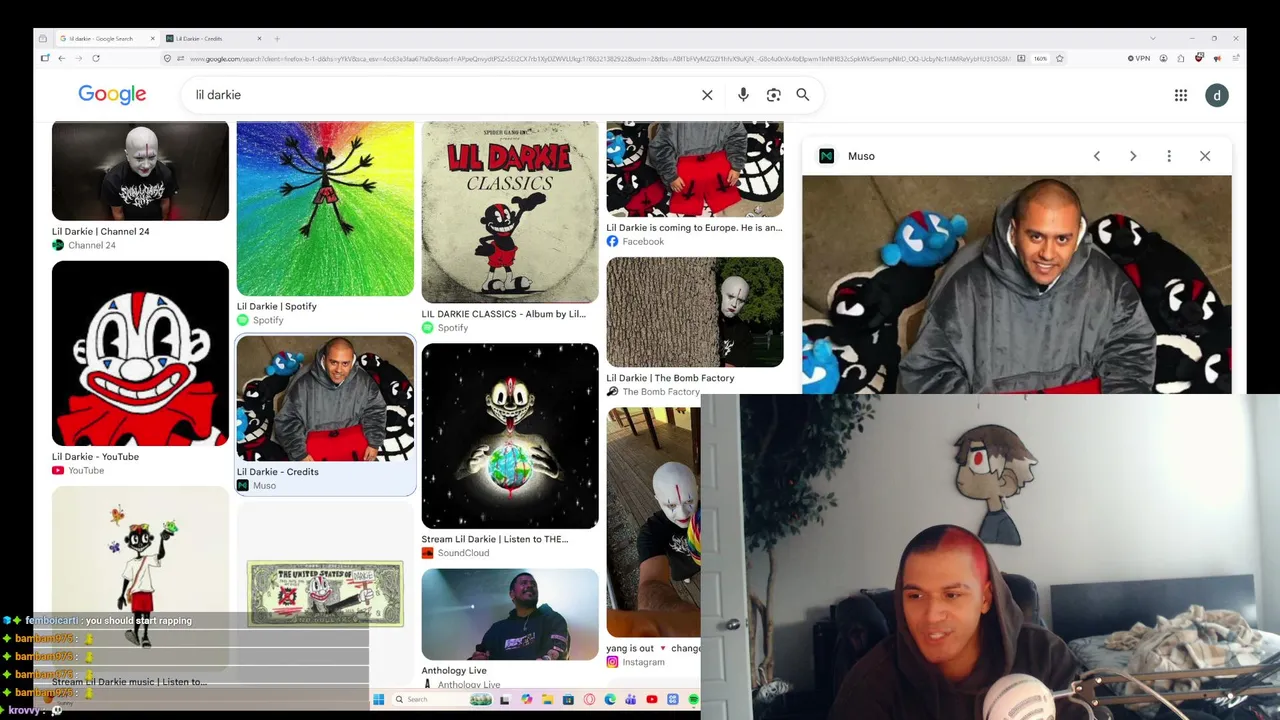Show next image in the Muso preview panel
The image size is (1280, 720).
pyautogui.click(x=1133, y=156)
